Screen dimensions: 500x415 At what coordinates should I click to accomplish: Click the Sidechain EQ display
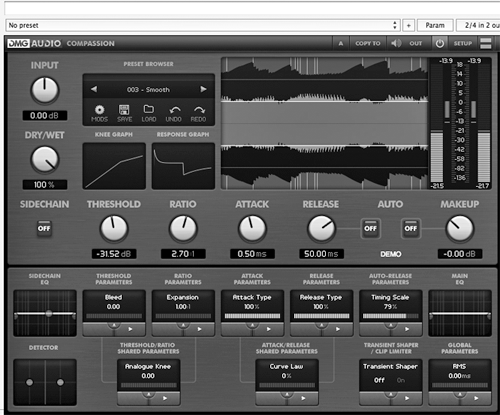45,313
